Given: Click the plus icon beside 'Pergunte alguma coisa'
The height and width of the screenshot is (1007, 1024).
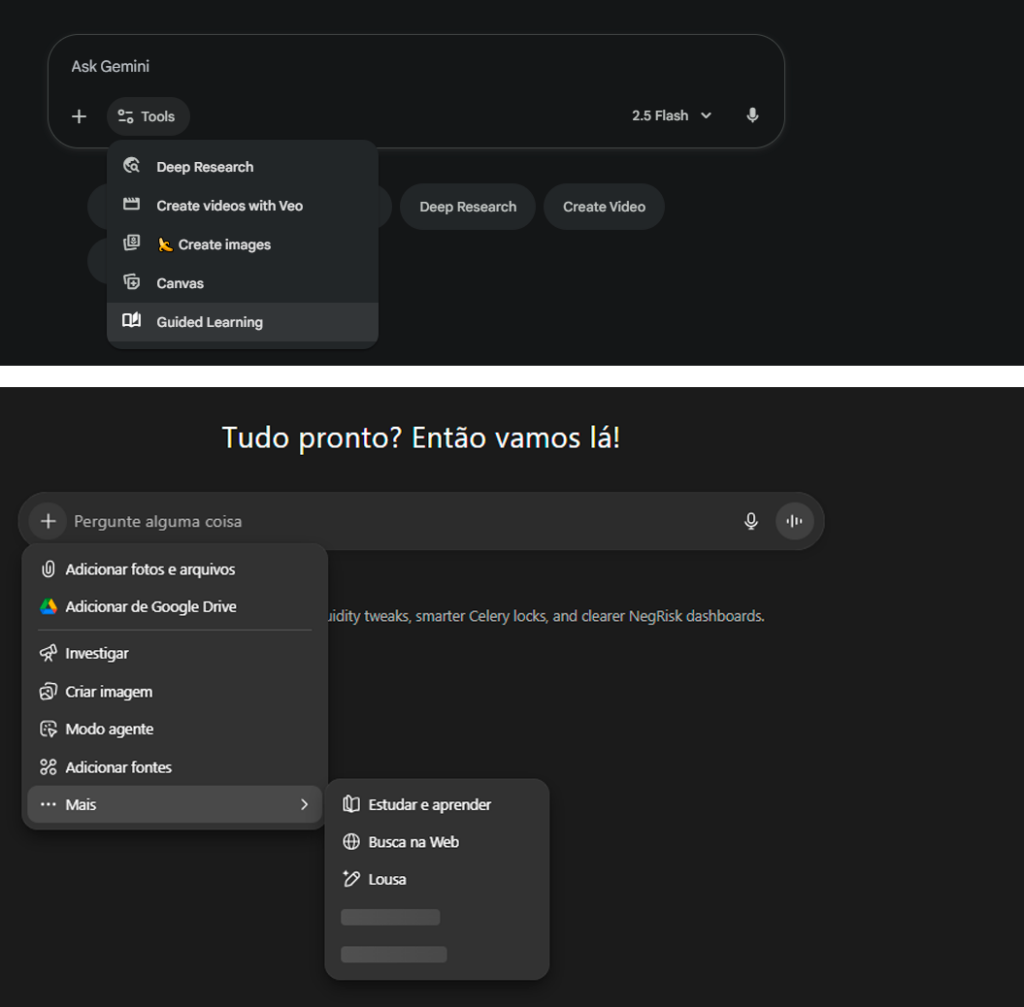Looking at the screenshot, I should pos(47,521).
